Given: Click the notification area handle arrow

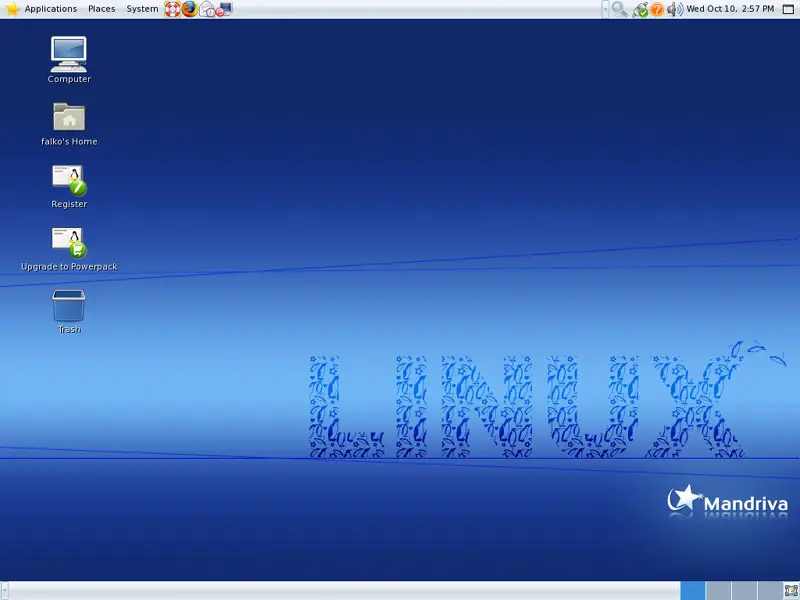Looking at the screenshot, I should [x=605, y=9].
